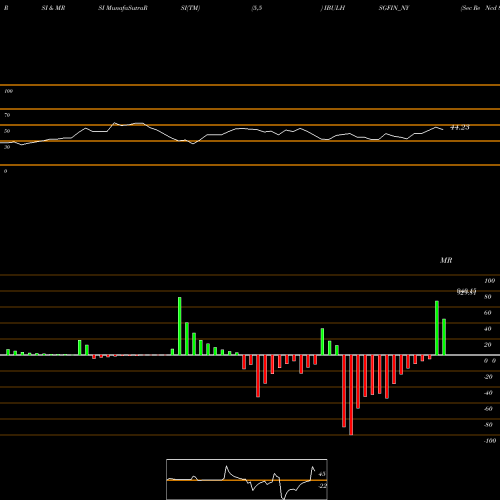Click the -20 label on MR axis

point(488,377)
